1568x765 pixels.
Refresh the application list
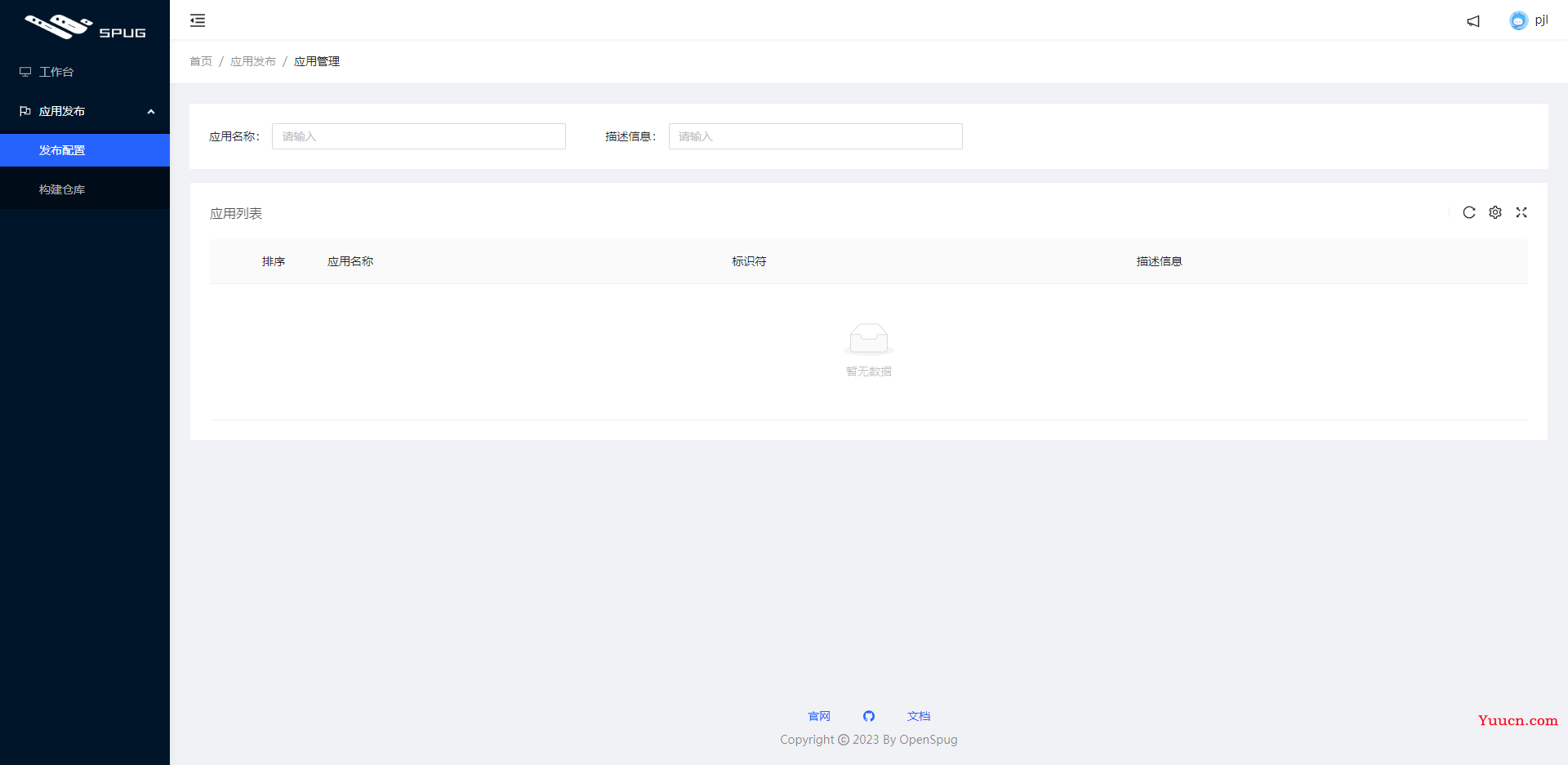coord(1469,212)
